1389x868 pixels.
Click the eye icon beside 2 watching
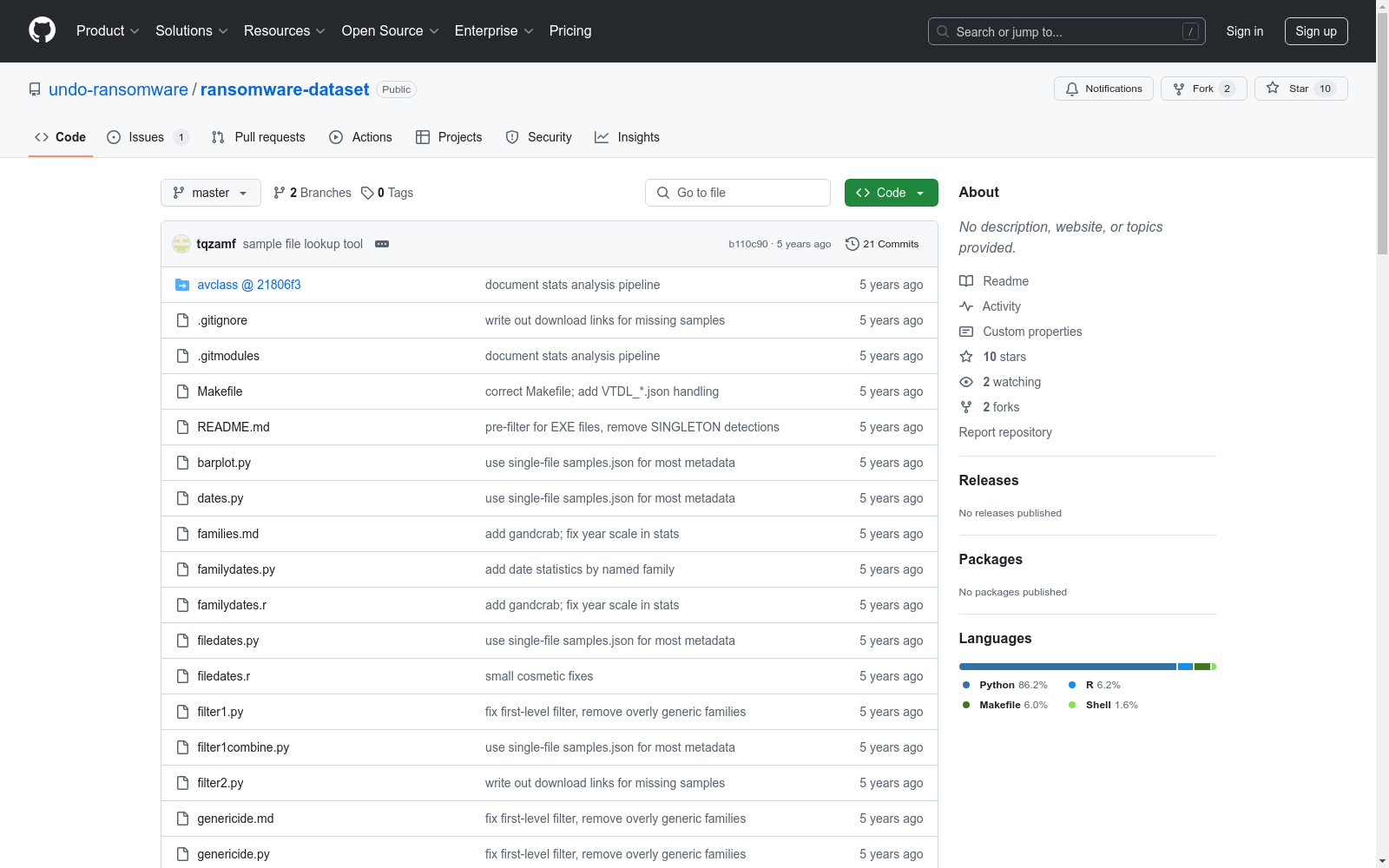(966, 382)
